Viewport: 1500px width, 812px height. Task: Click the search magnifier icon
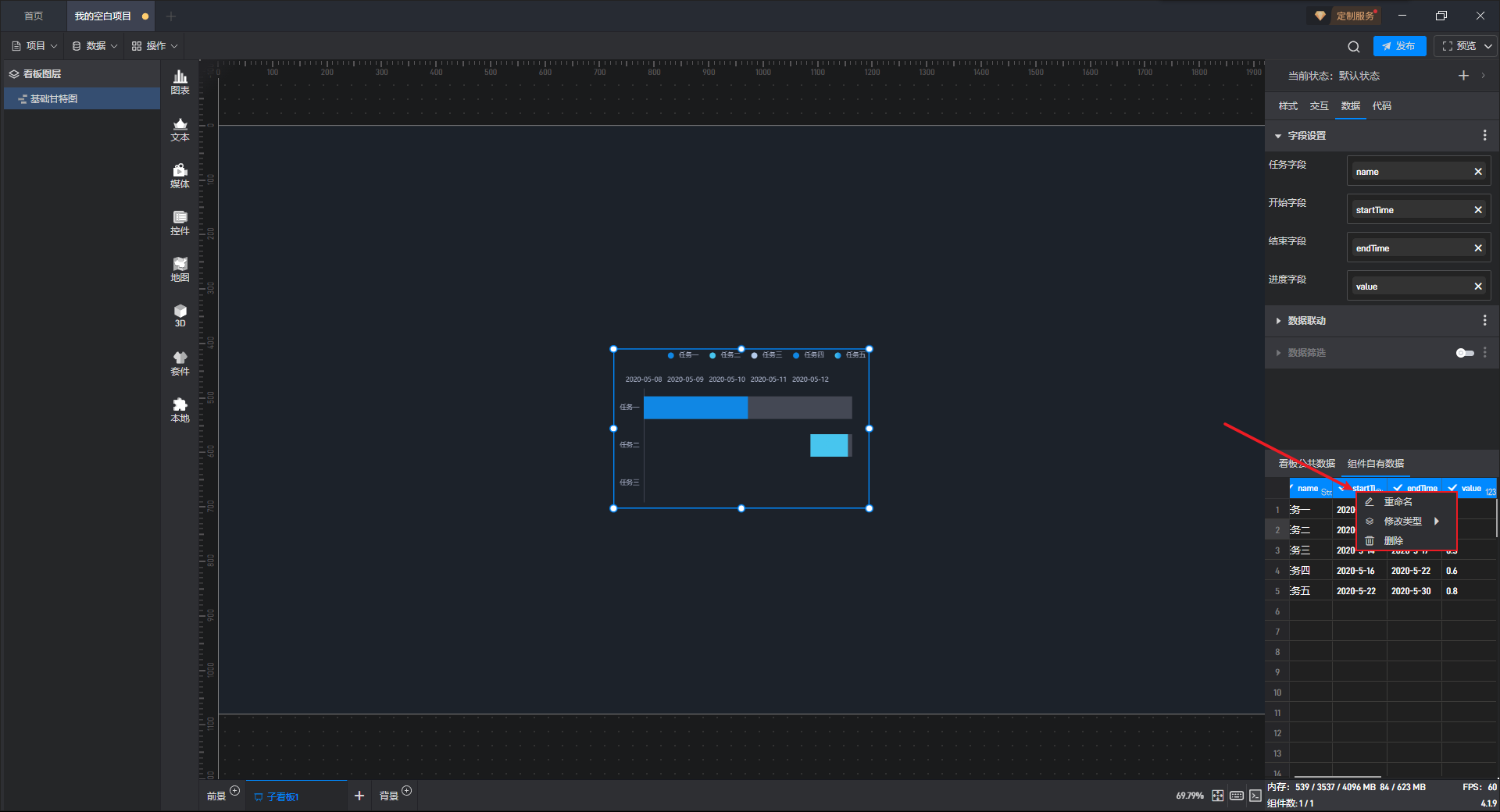coord(1353,47)
